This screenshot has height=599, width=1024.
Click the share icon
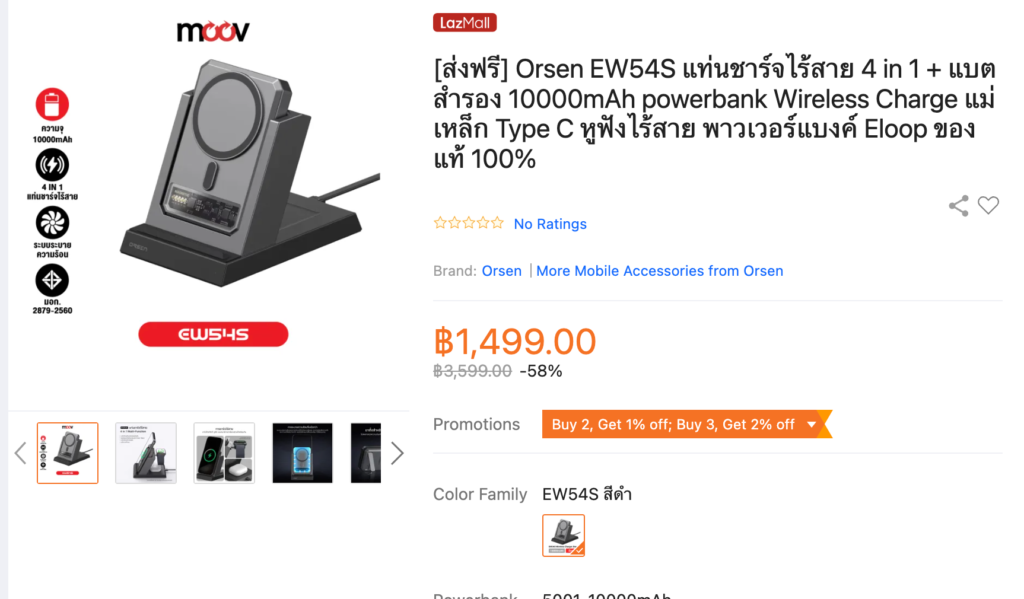959,206
